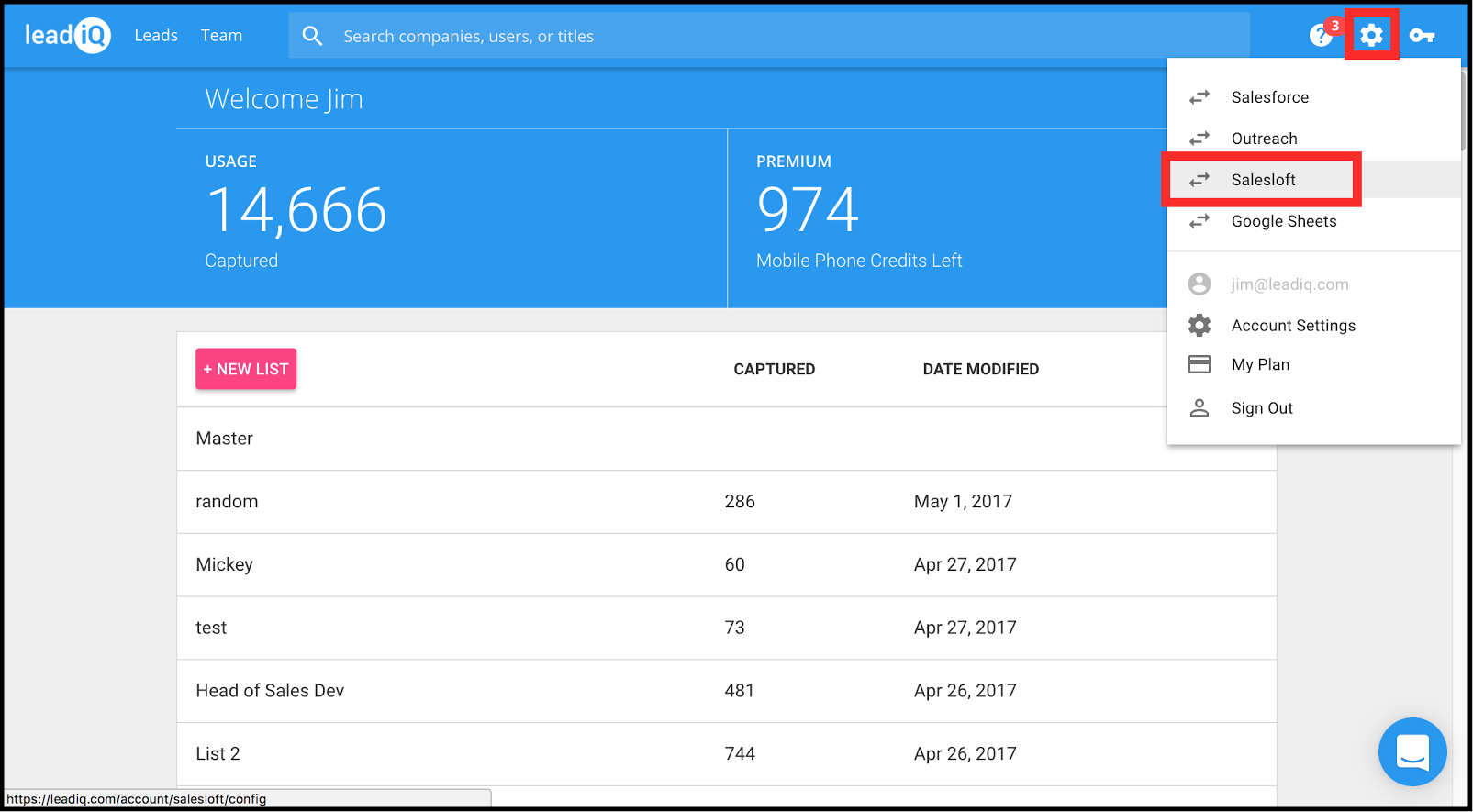This screenshot has height=812, width=1473.
Task: Click the settings gear icon in header
Action: (1371, 35)
